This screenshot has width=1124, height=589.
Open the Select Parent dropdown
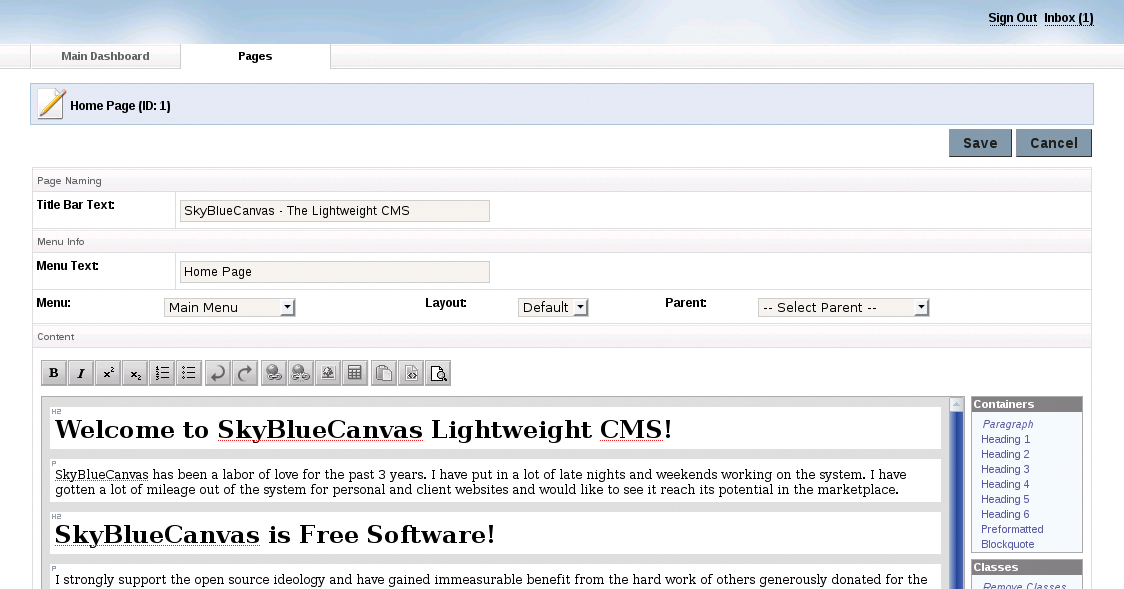844,307
